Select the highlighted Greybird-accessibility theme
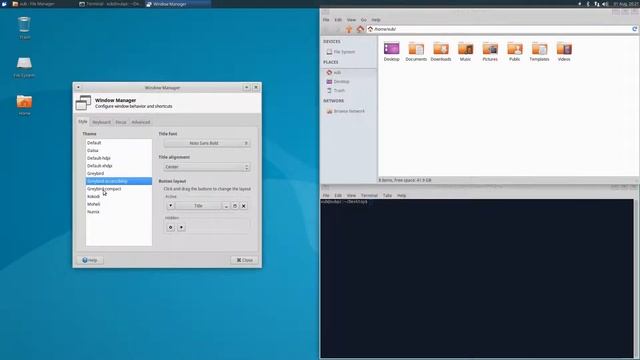640x360 pixels. click(119, 181)
